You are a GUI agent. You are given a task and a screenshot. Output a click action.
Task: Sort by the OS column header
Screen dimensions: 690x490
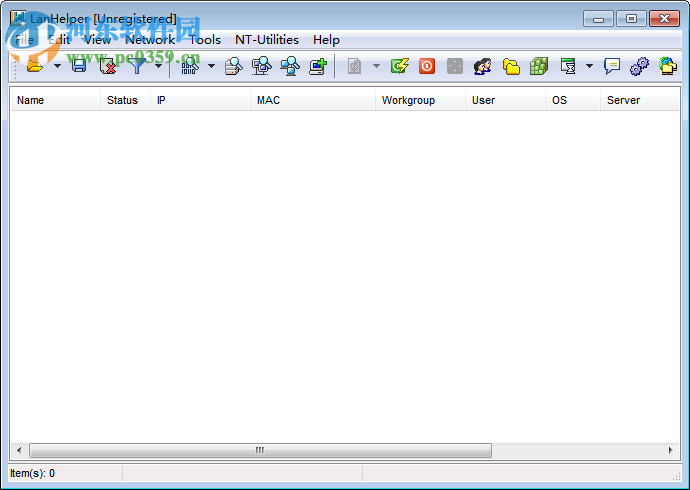573,100
